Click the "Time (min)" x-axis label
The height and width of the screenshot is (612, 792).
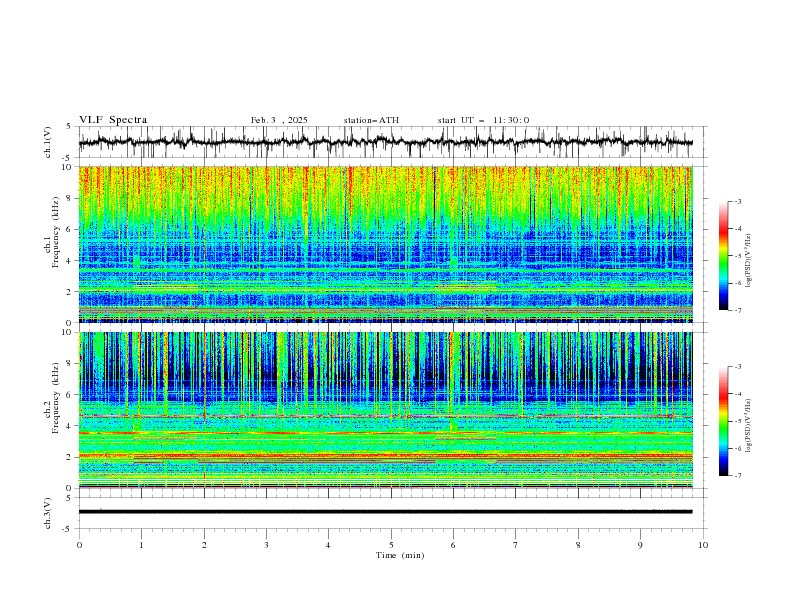pos(400,555)
